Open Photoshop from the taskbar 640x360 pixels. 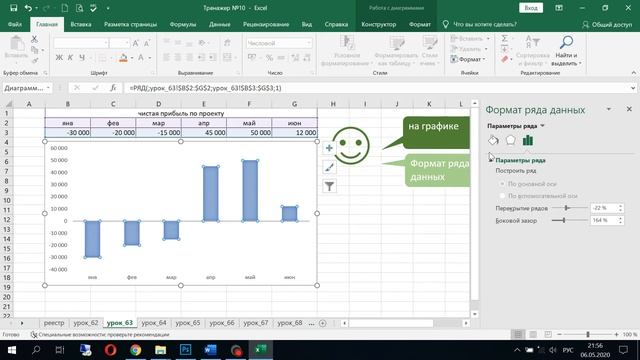coord(185,350)
